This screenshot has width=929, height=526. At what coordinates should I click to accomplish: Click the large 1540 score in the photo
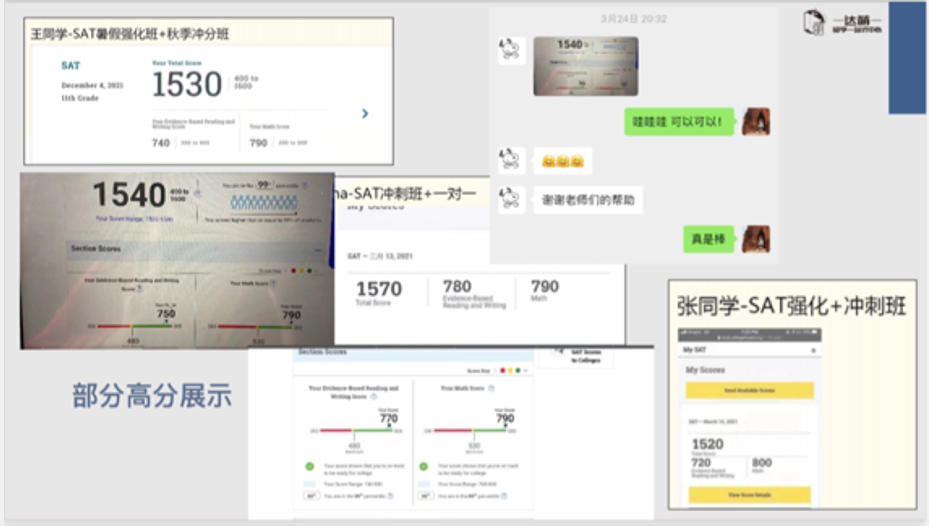pyautogui.click(x=129, y=195)
